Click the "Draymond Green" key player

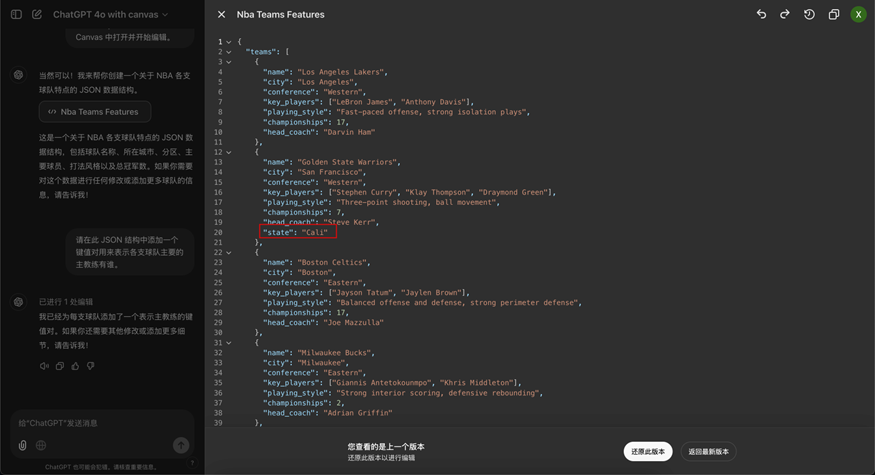coord(513,193)
